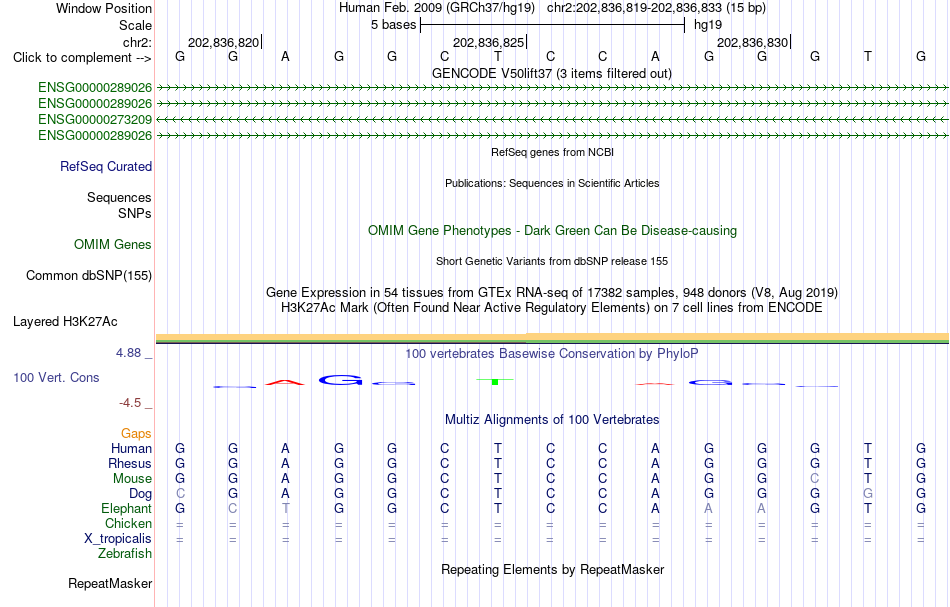The width and height of the screenshot is (950, 607).
Task: Select the Chicken species row label
Action: click(x=128, y=523)
